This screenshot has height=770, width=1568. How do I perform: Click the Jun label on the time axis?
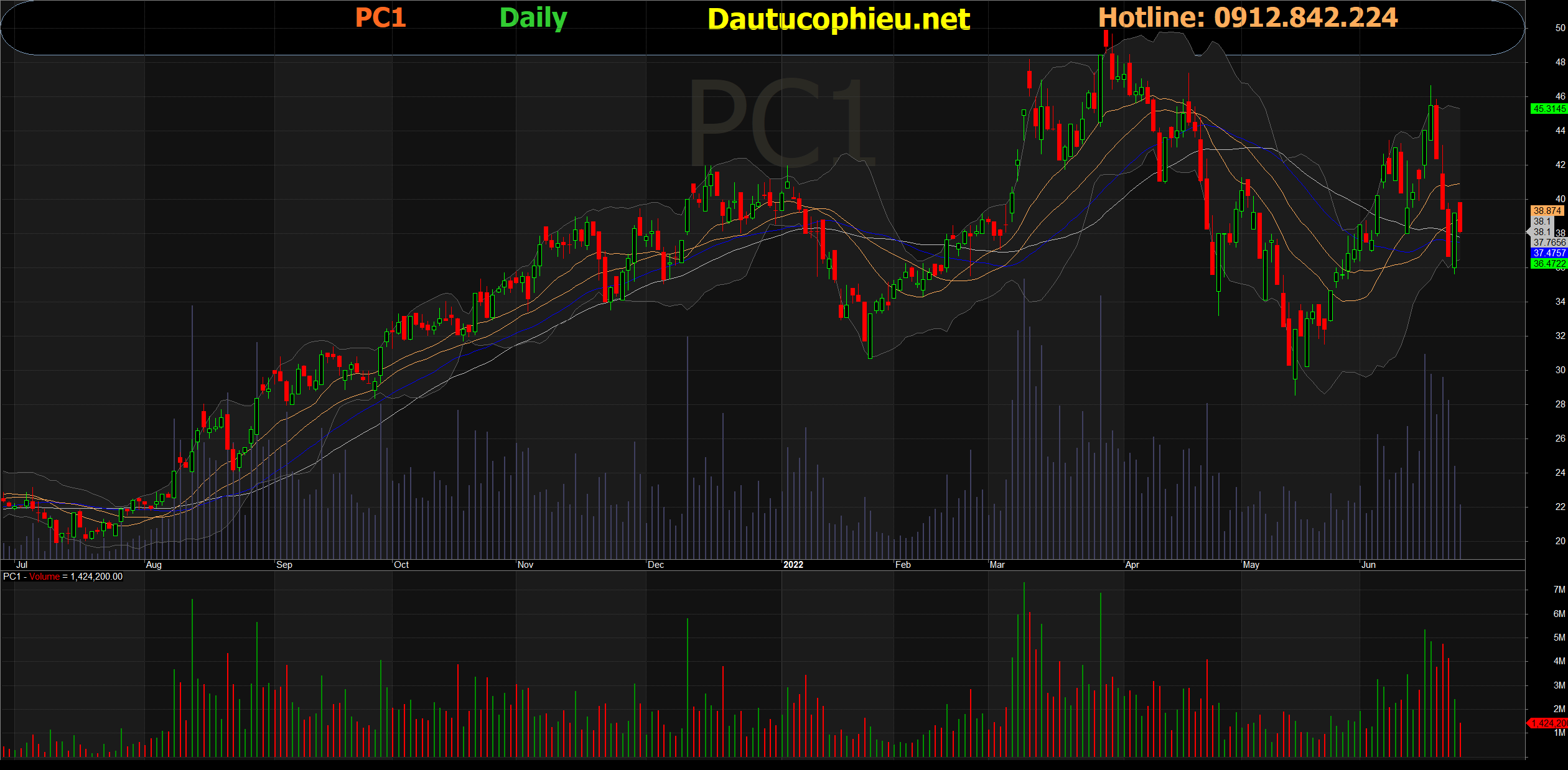coord(1368,565)
